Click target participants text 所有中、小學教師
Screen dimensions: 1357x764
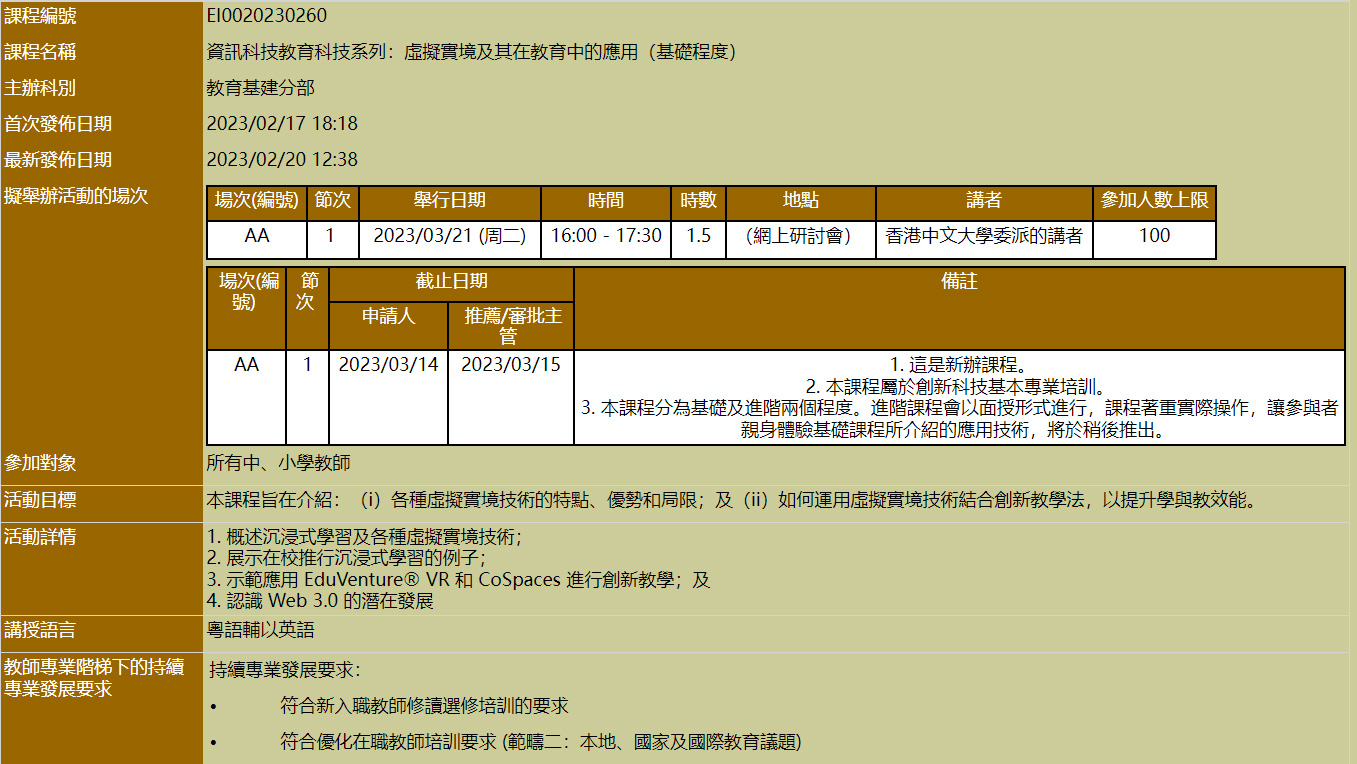point(278,463)
